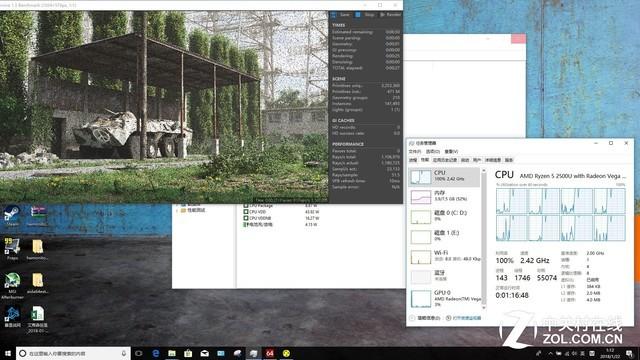Image resolution: width=640 pixels, height=360 pixels.
Task: Select the Wi-Fi item in performance sidebar
Action: coord(444,257)
